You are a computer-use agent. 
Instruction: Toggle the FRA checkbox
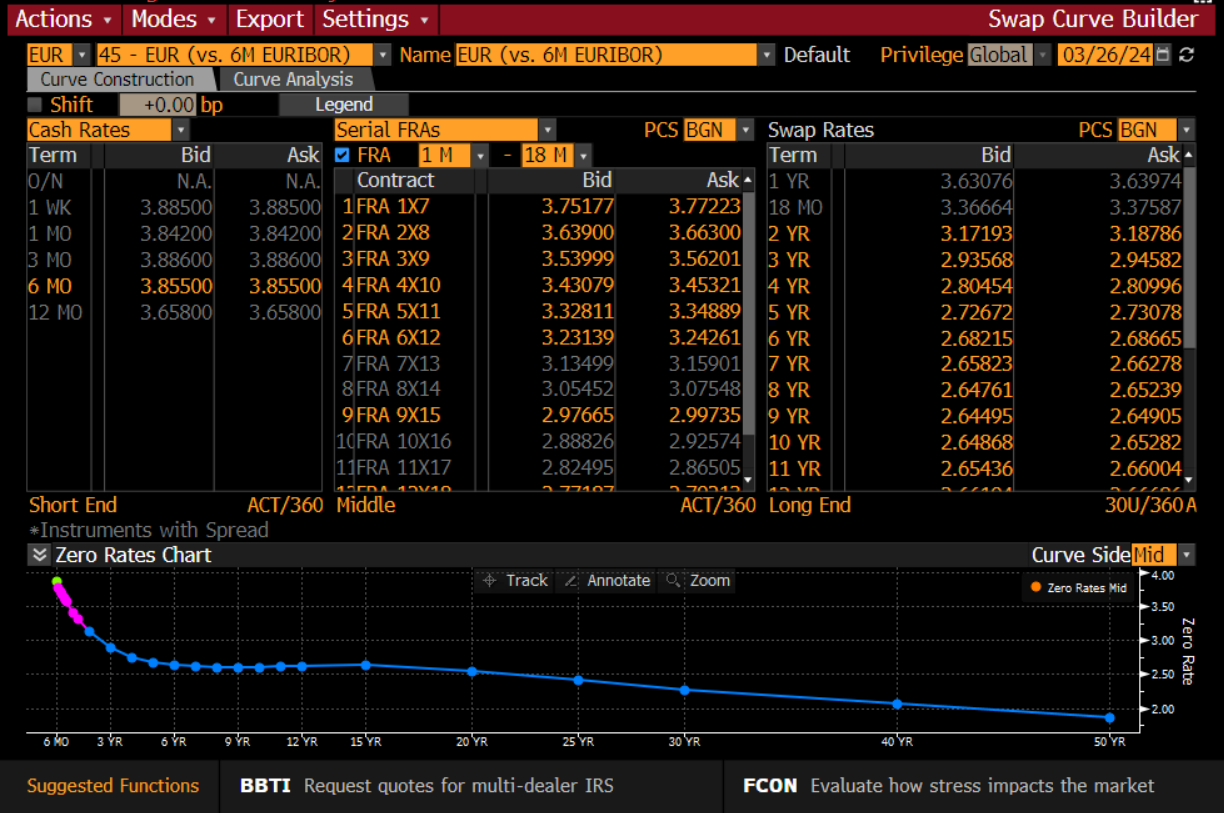tap(343, 155)
